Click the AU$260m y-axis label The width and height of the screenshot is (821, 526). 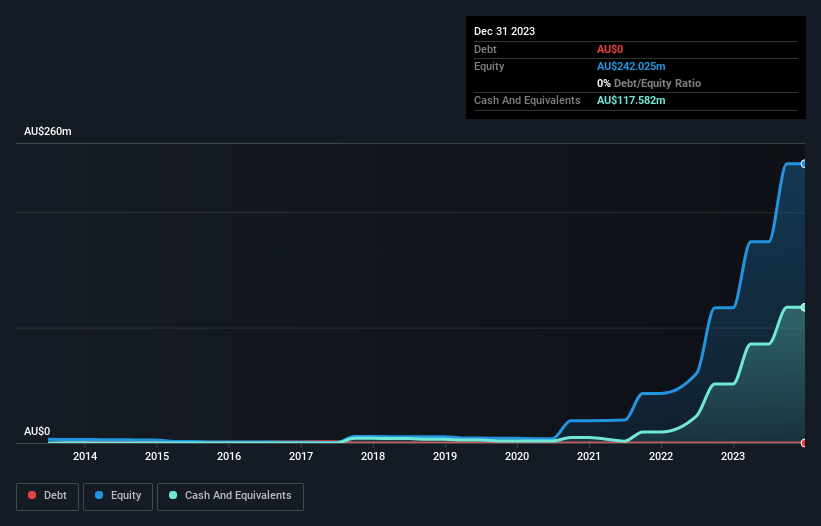click(x=48, y=131)
